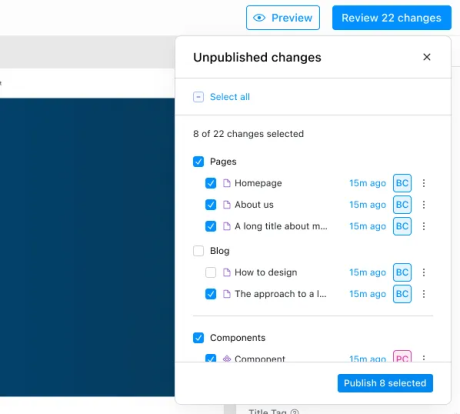The width and height of the screenshot is (460, 414).
Task: Uncheck the Homepage checkbox
Action: pos(211,183)
